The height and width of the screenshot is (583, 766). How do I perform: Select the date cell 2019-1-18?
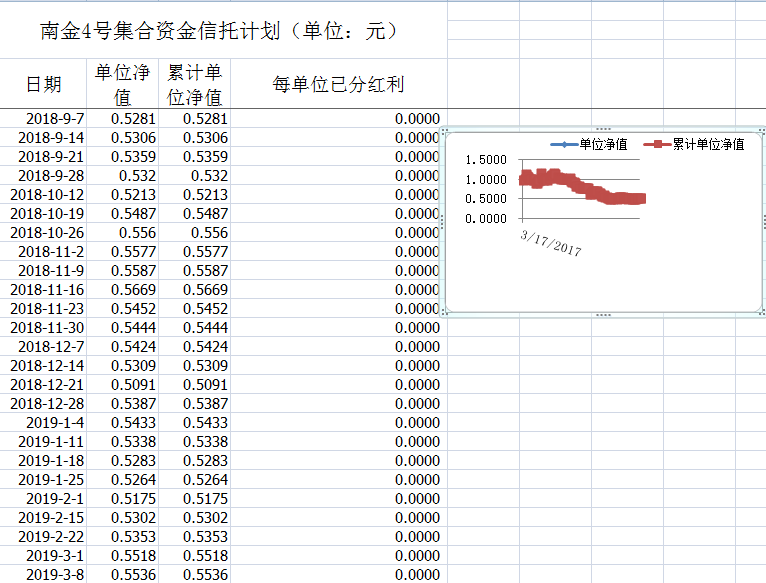pos(43,460)
